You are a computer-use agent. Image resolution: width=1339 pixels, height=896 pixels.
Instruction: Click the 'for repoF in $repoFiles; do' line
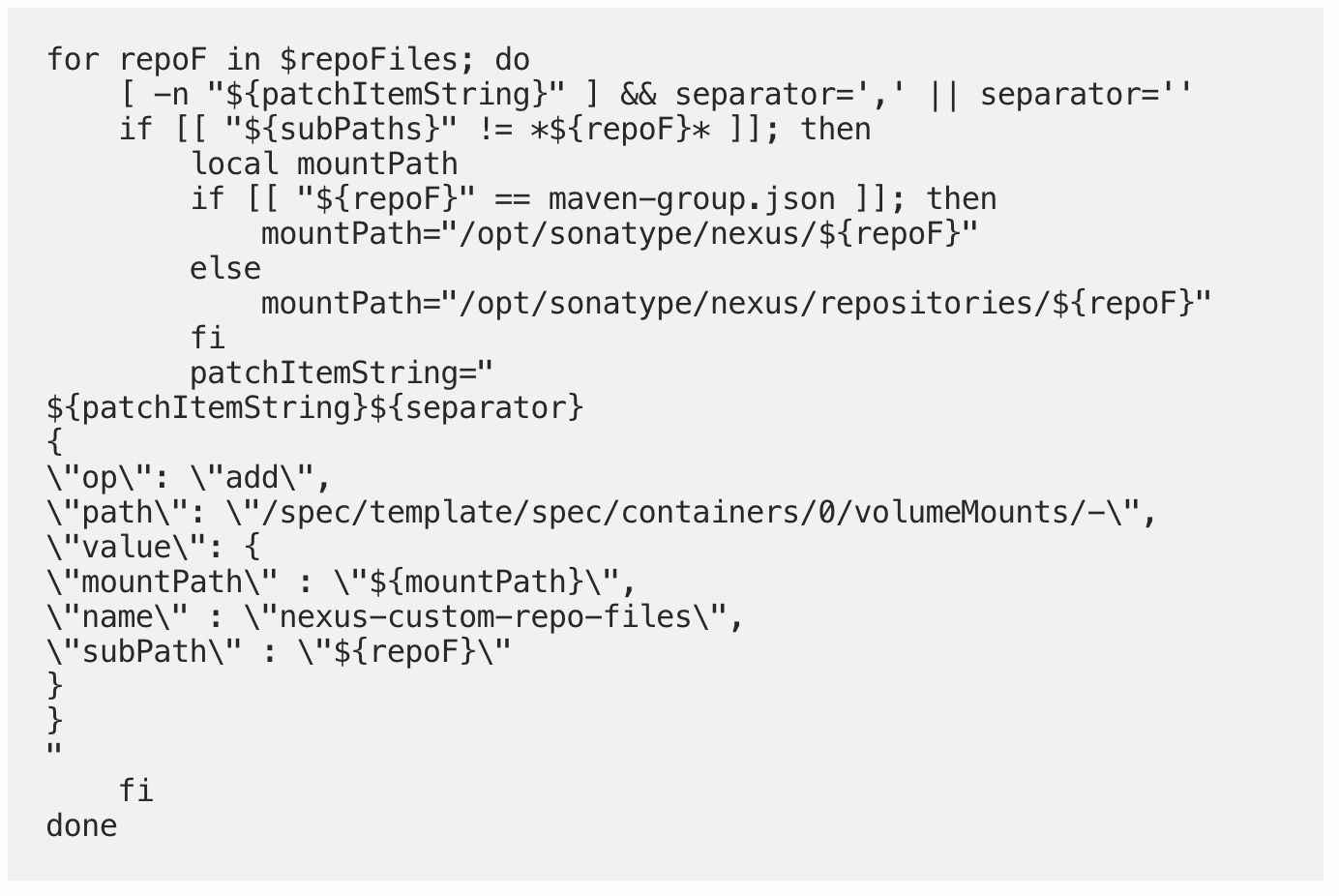(287, 60)
